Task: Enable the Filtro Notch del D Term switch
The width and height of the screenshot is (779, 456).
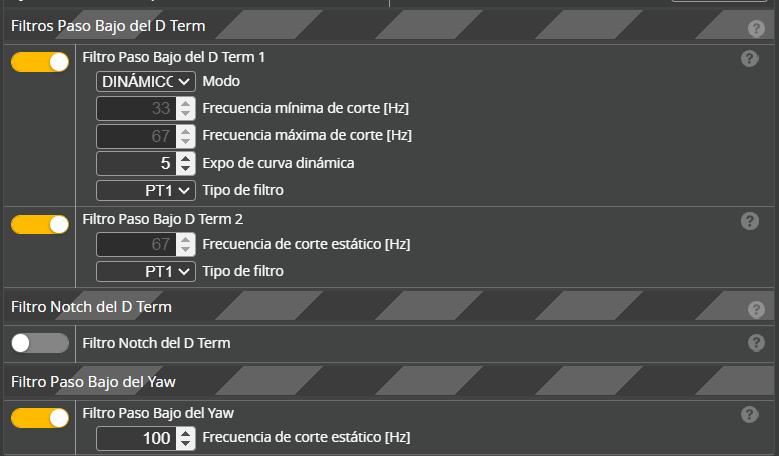Action: [40, 343]
